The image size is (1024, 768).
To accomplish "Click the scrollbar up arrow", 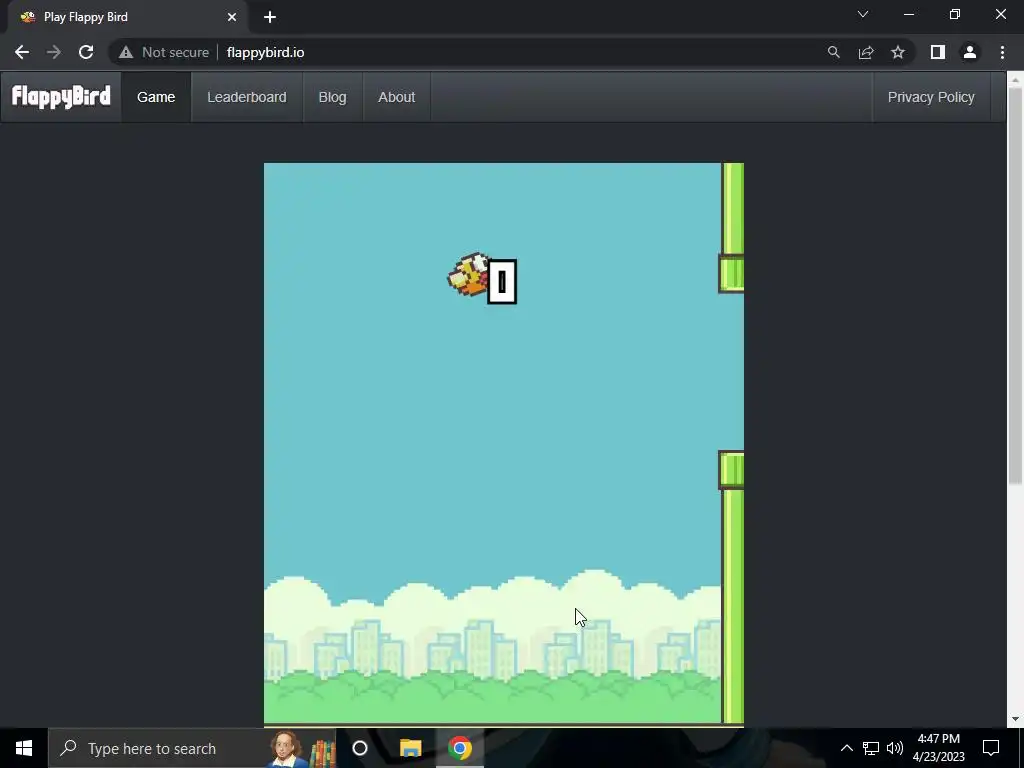I will (1015, 80).
